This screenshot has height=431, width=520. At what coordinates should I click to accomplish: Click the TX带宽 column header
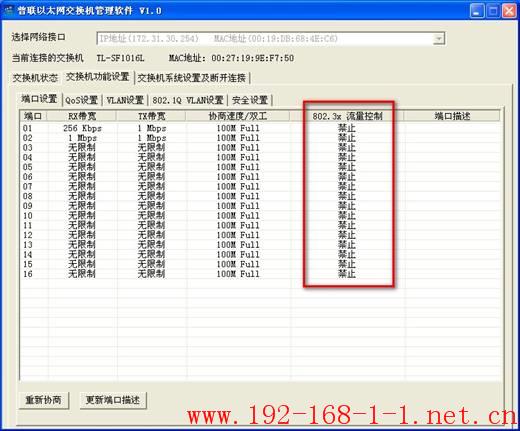pos(152,116)
